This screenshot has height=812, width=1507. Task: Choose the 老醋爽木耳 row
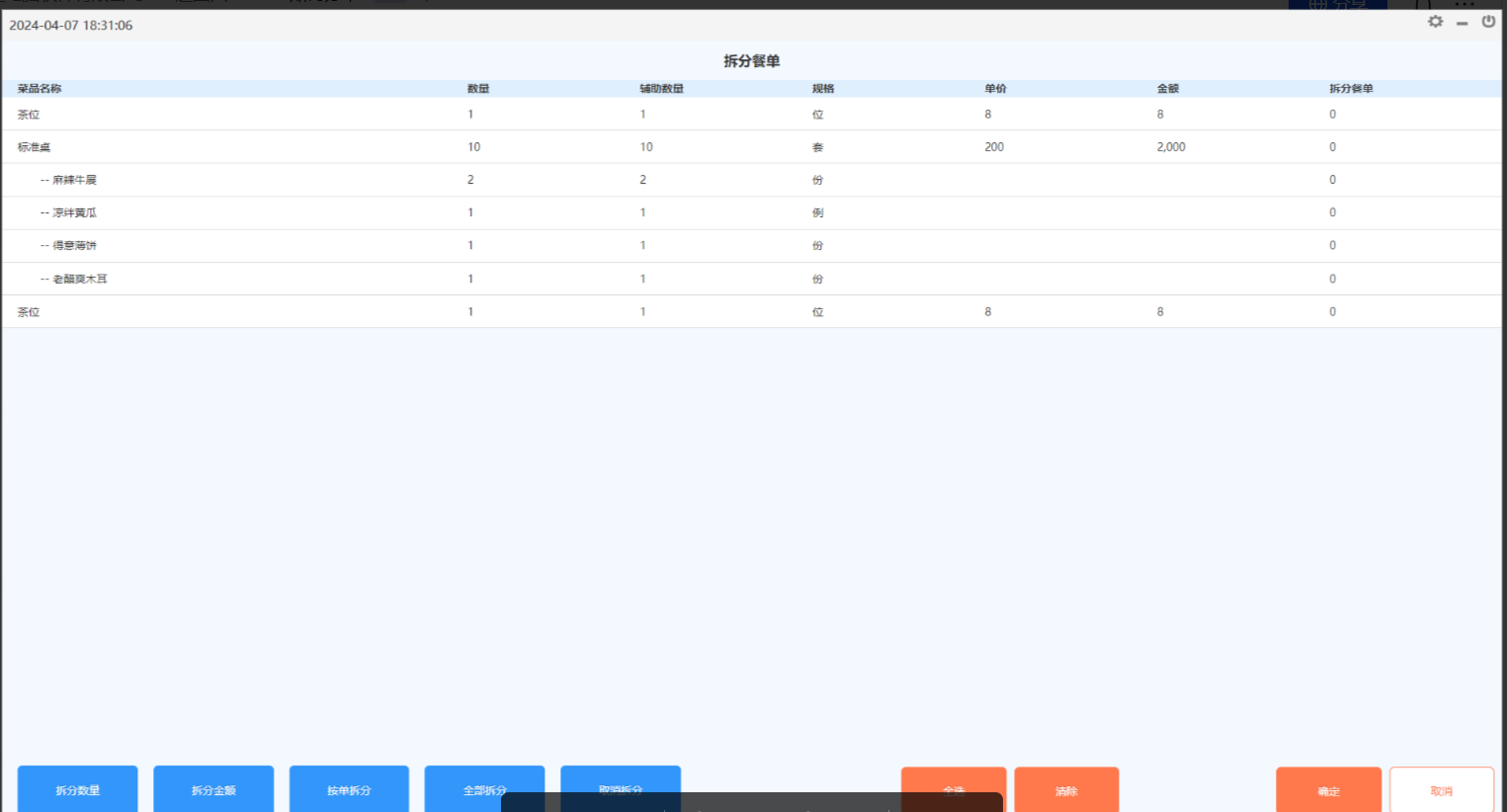tap(79, 279)
